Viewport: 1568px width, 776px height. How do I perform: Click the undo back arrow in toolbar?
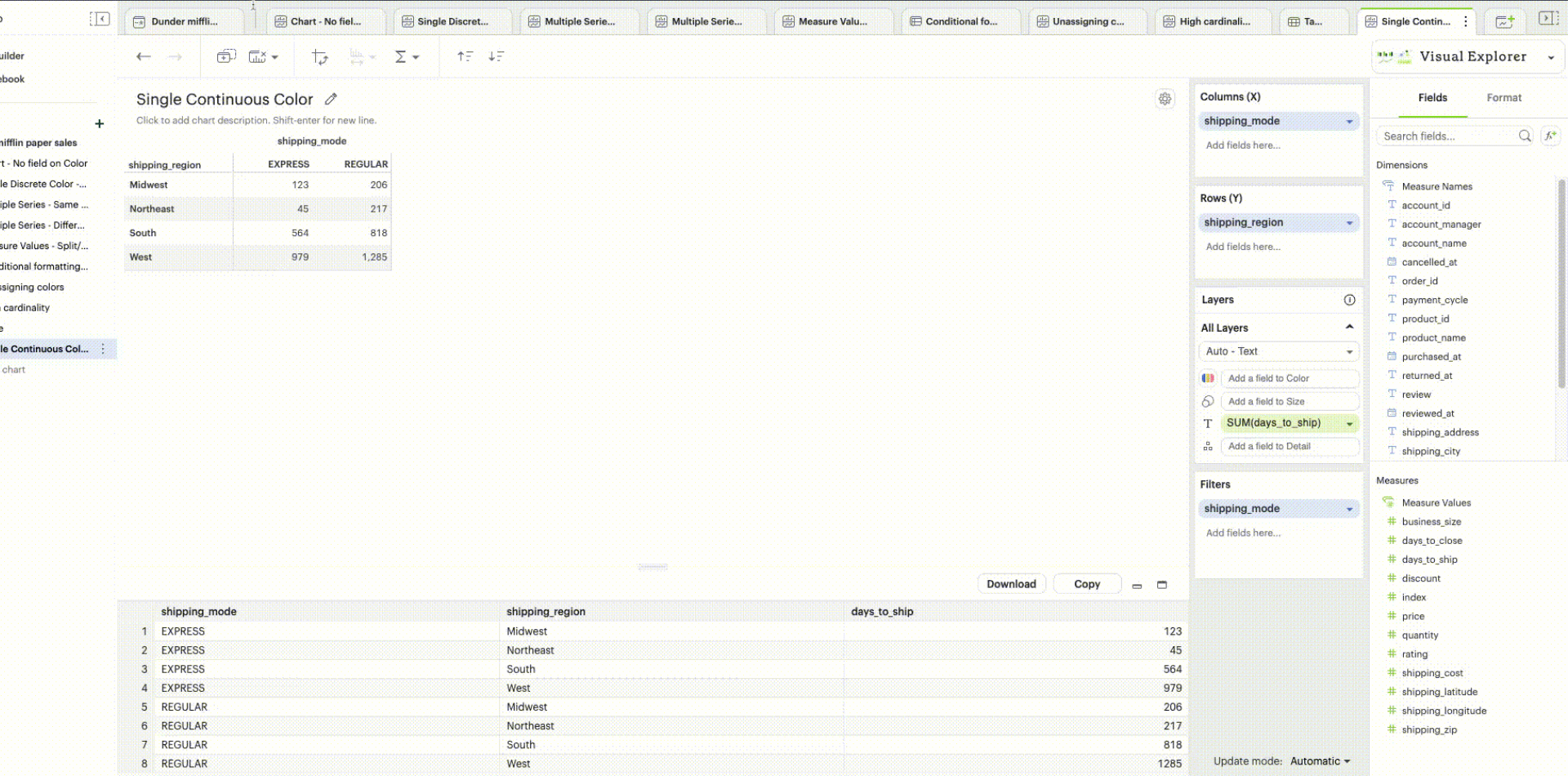(x=144, y=56)
